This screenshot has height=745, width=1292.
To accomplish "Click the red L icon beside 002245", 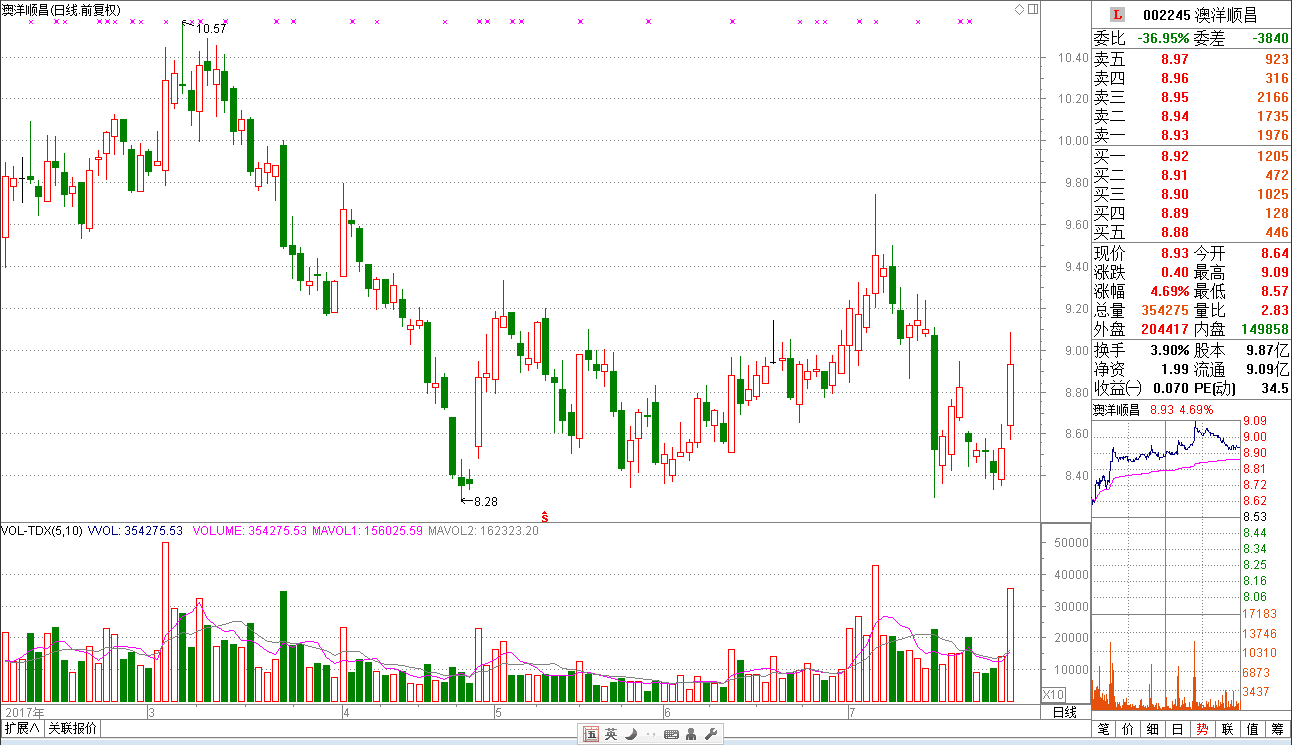I will (1119, 14).
